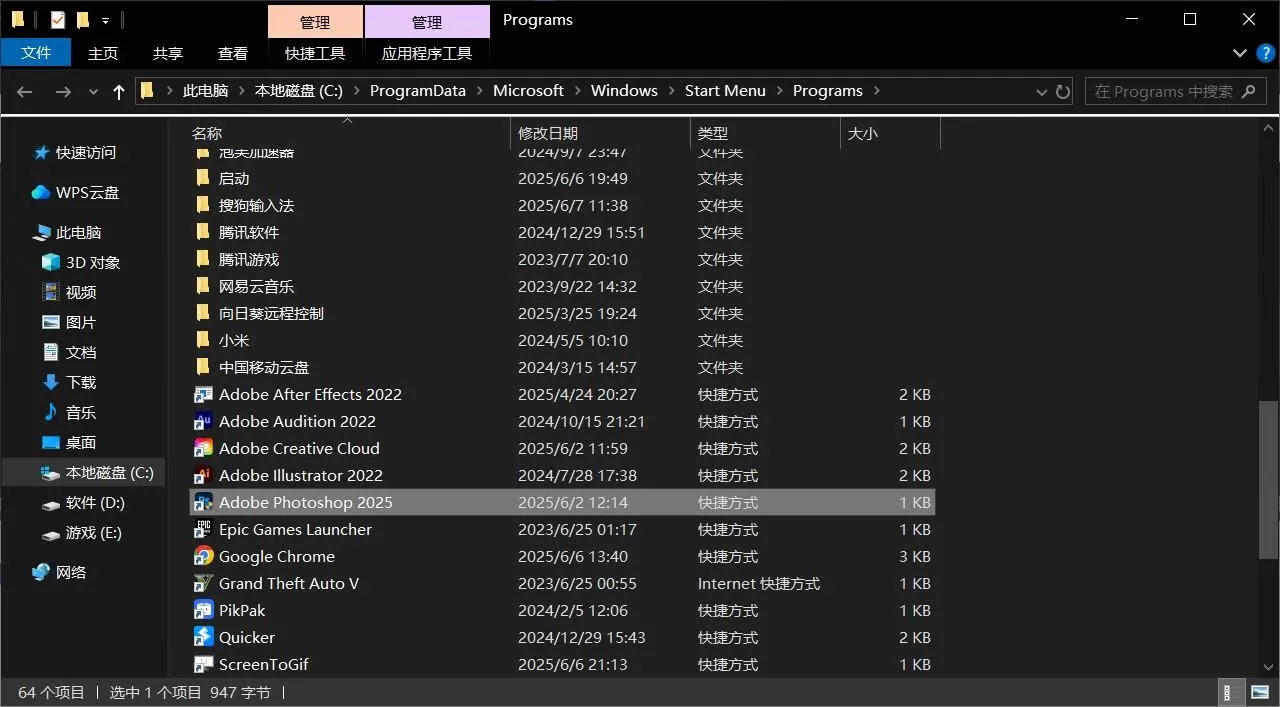Screen dimensions: 1280x707
Task: Go up one folder level arrow
Action: 119,91
